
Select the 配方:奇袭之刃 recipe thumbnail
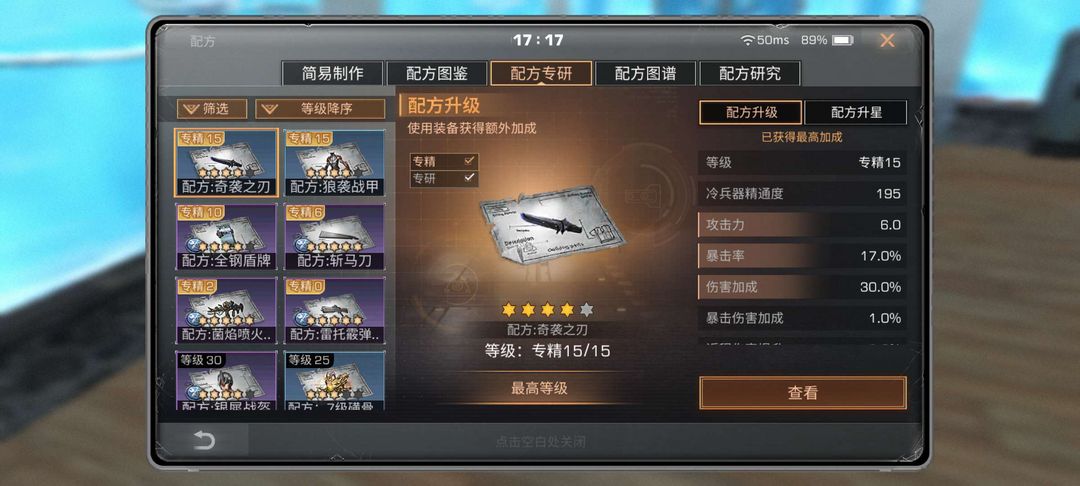click(x=227, y=163)
